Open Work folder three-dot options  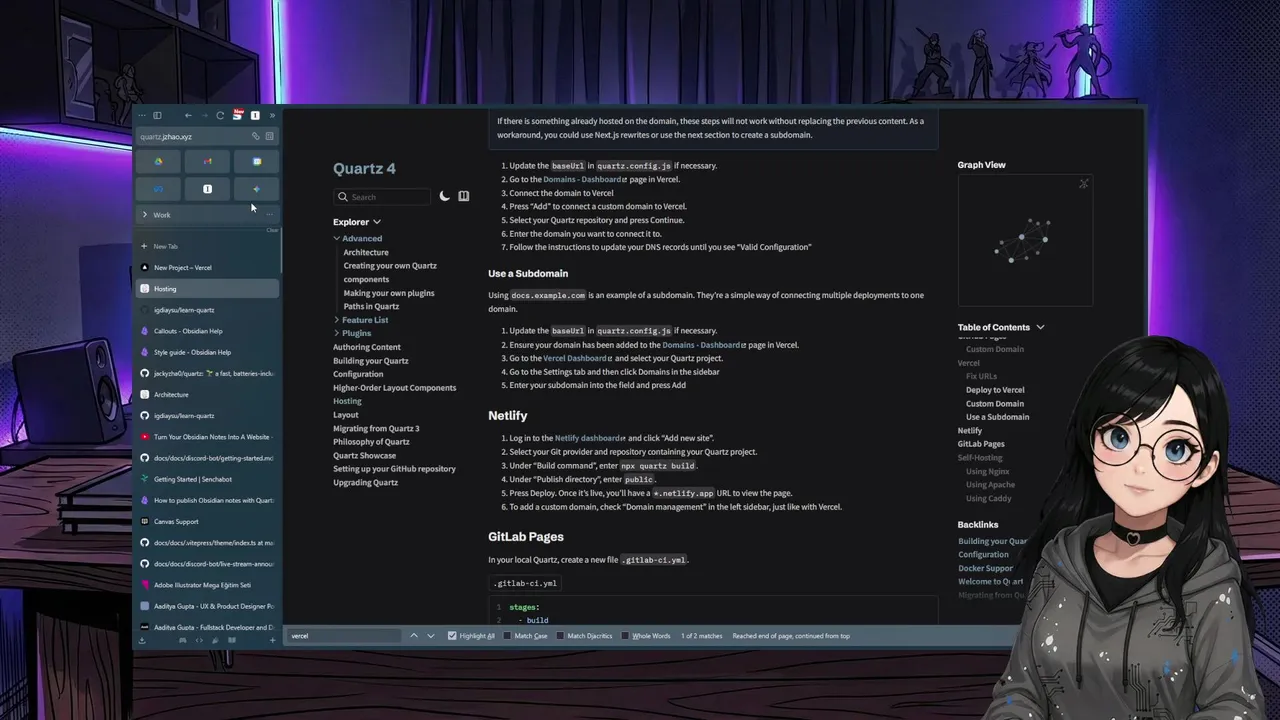(269, 215)
